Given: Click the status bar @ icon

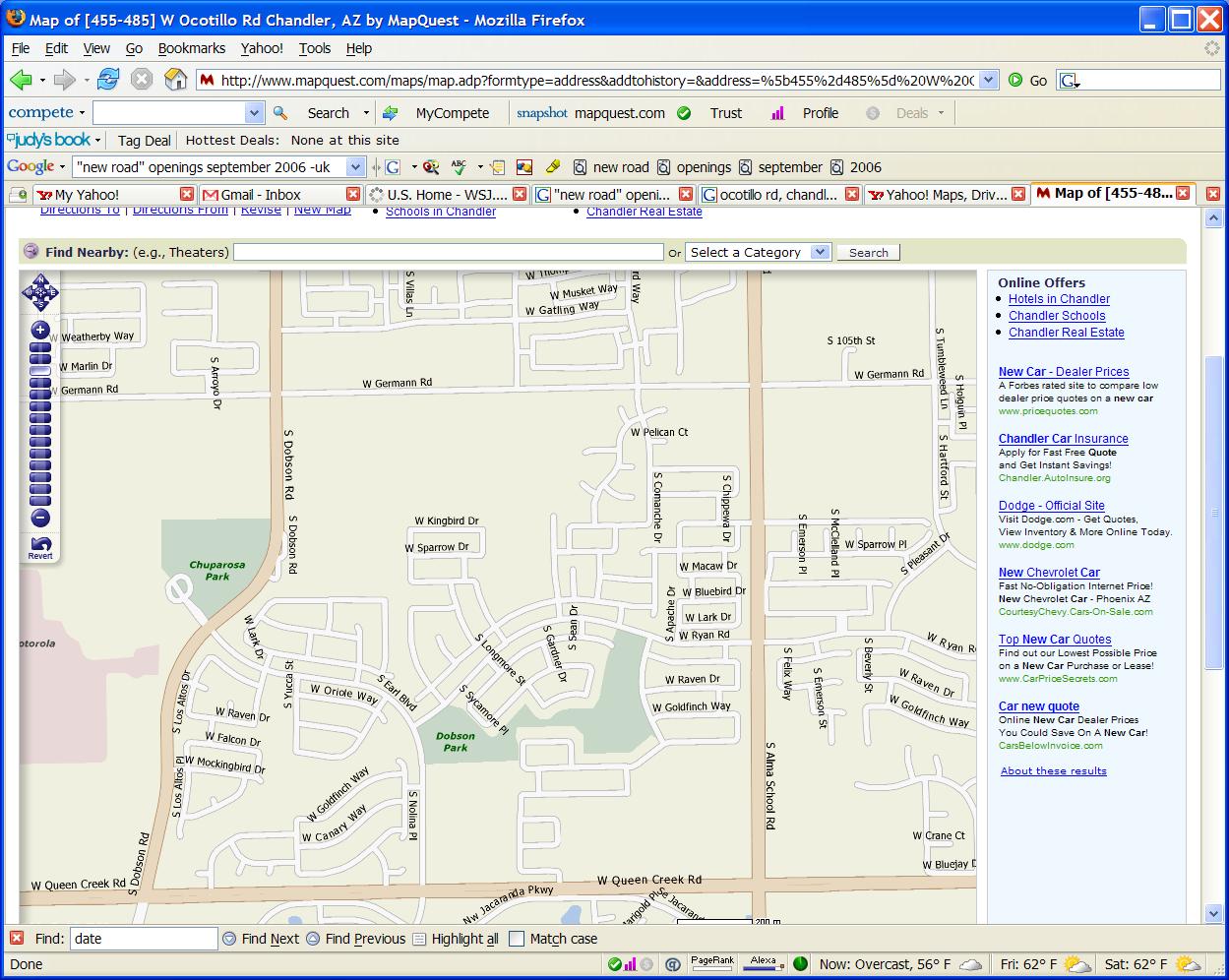Looking at the screenshot, I should (673, 964).
